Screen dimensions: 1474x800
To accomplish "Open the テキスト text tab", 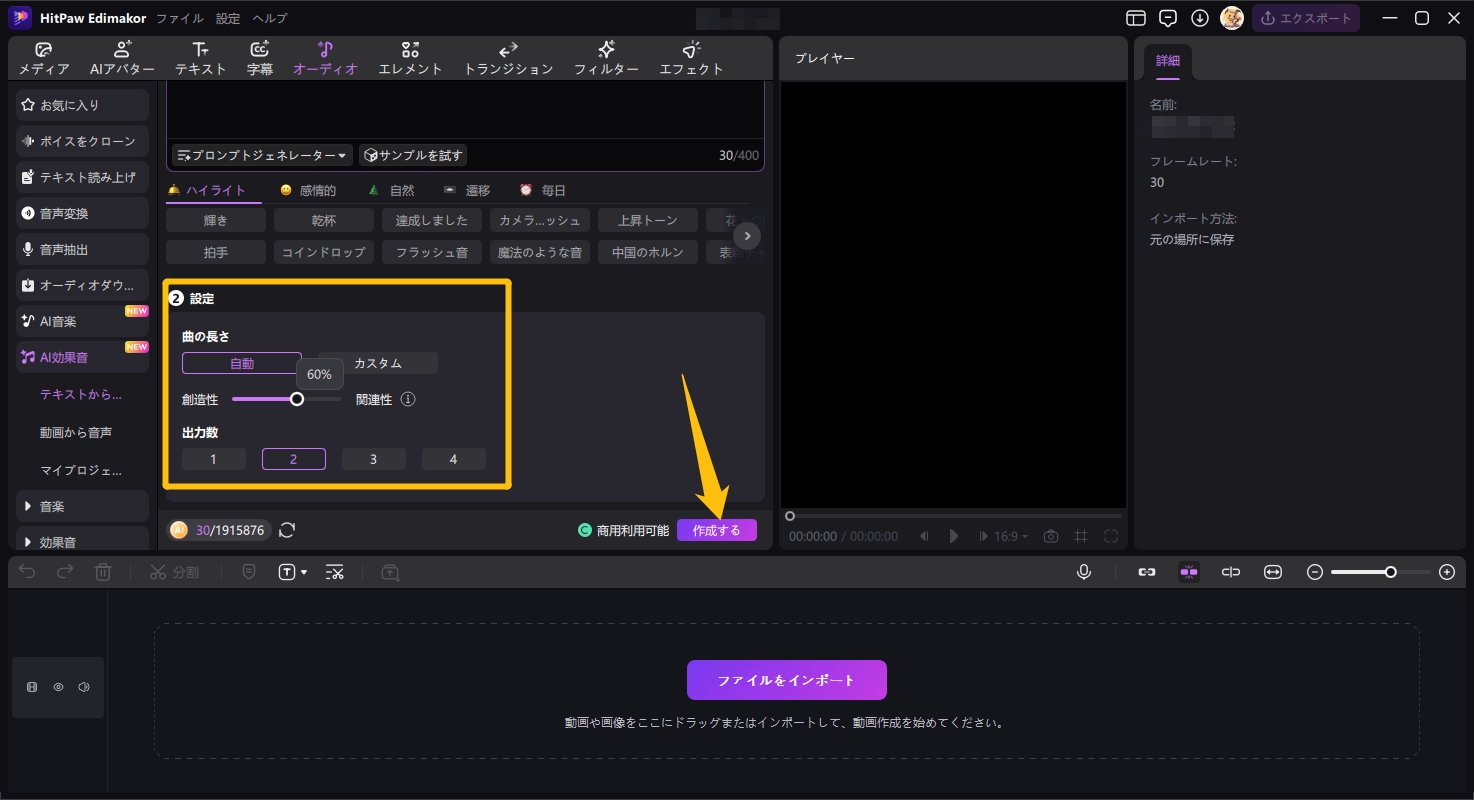I will click(x=201, y=59).
